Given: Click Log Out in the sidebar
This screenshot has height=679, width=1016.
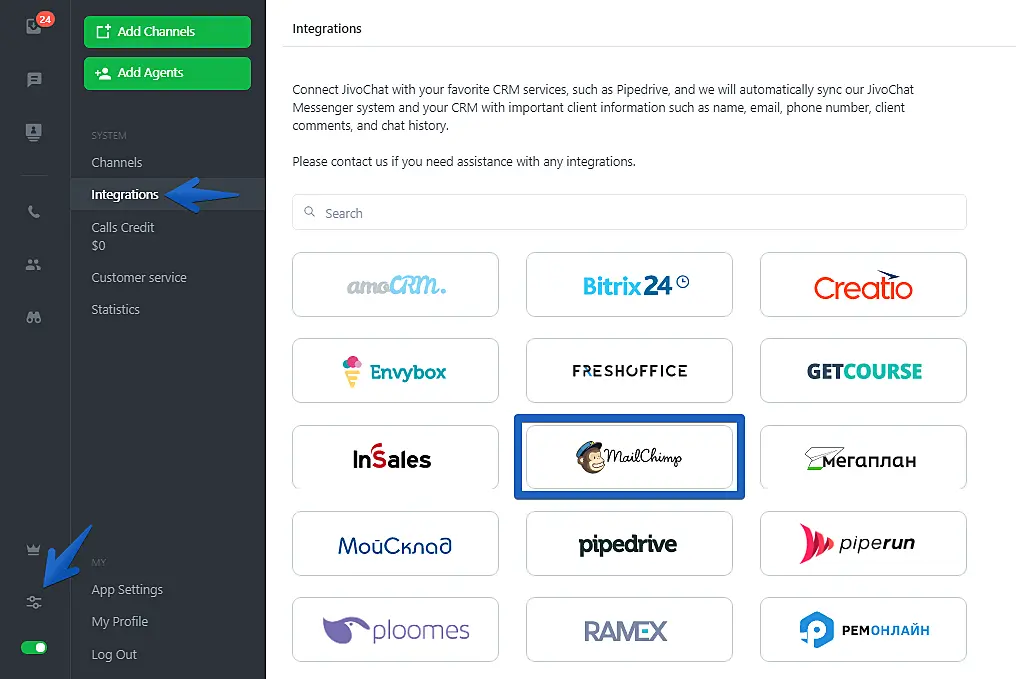Looking at the screenshot, I should 114,654.
